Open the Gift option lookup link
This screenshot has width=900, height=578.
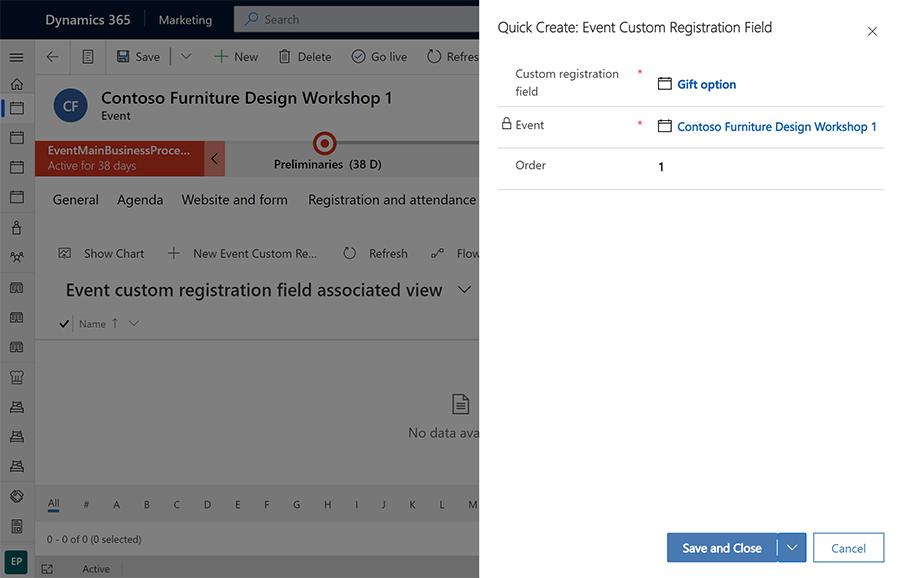coord(706,85)
